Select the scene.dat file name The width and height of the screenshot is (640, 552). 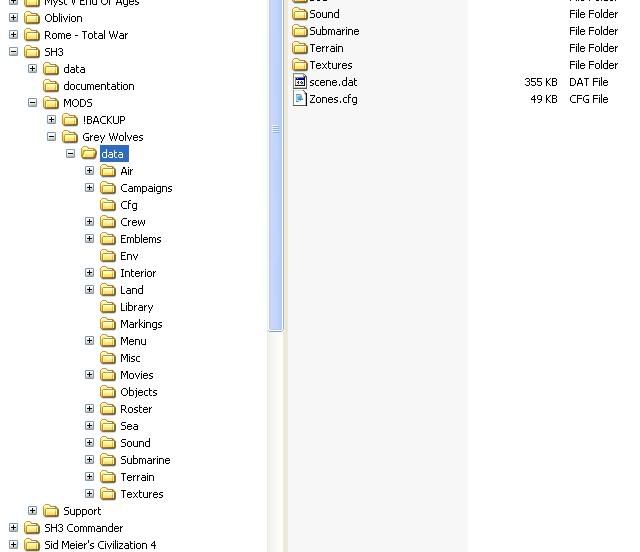333,82
